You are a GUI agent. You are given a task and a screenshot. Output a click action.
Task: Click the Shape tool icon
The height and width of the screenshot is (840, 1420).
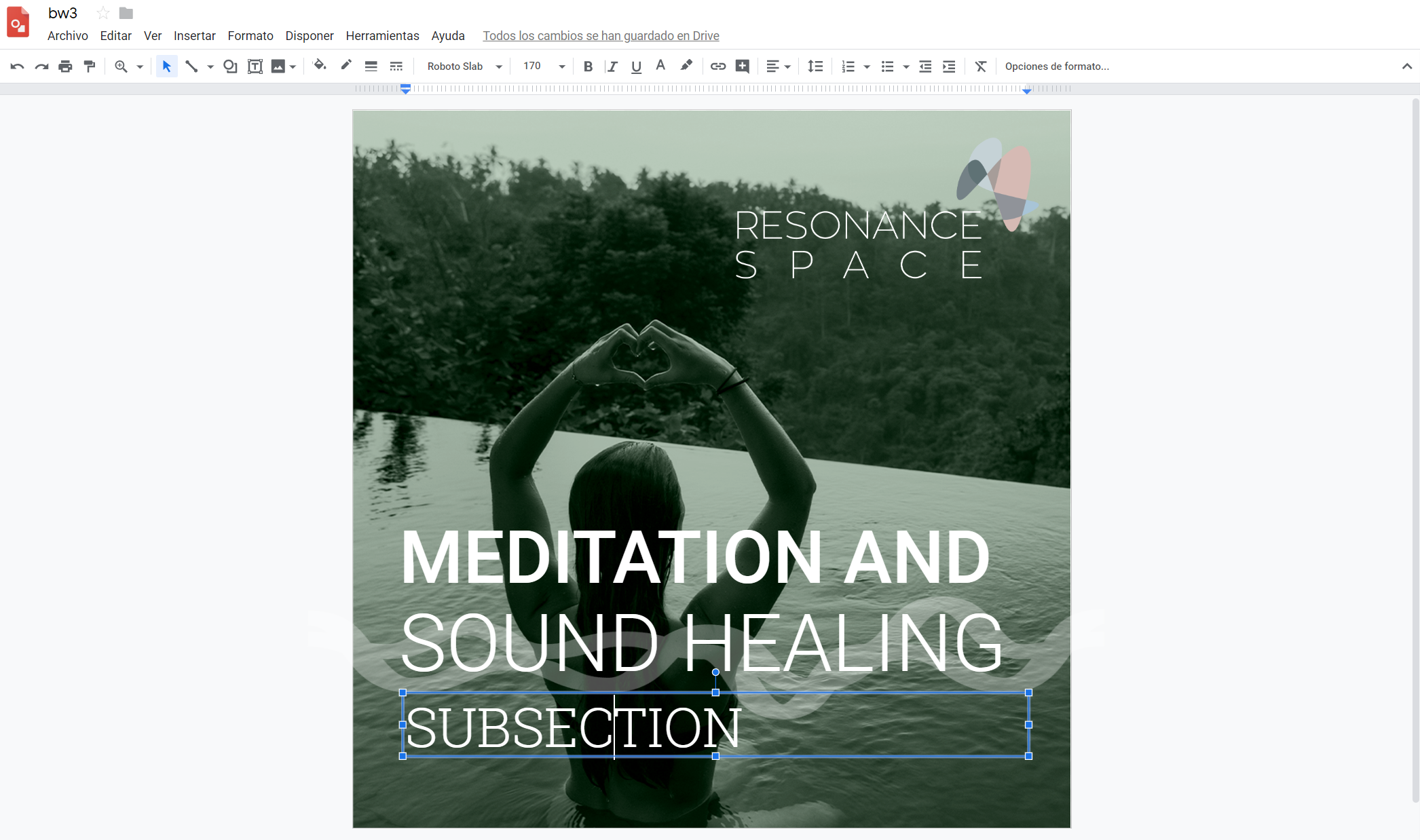[230, 66]
